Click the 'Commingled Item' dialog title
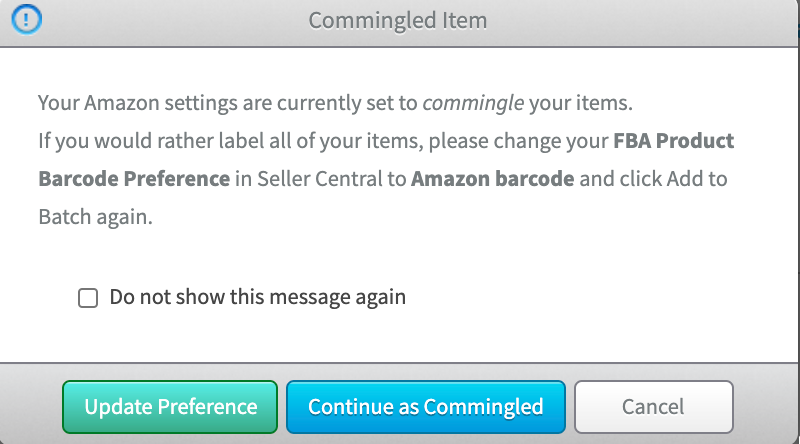 point(398,20)
